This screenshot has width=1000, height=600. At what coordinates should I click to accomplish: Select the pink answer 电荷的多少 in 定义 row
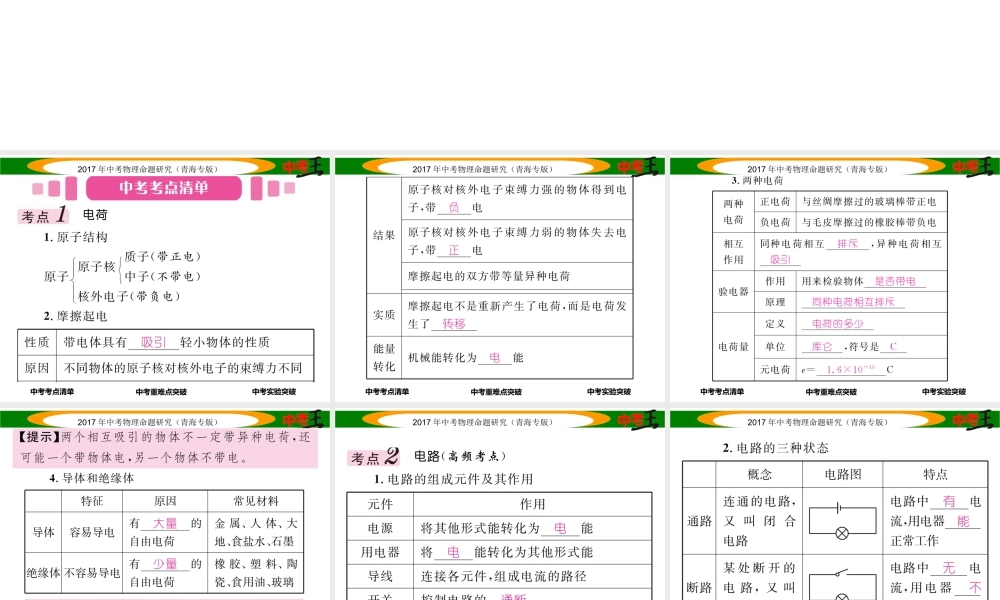837,324
